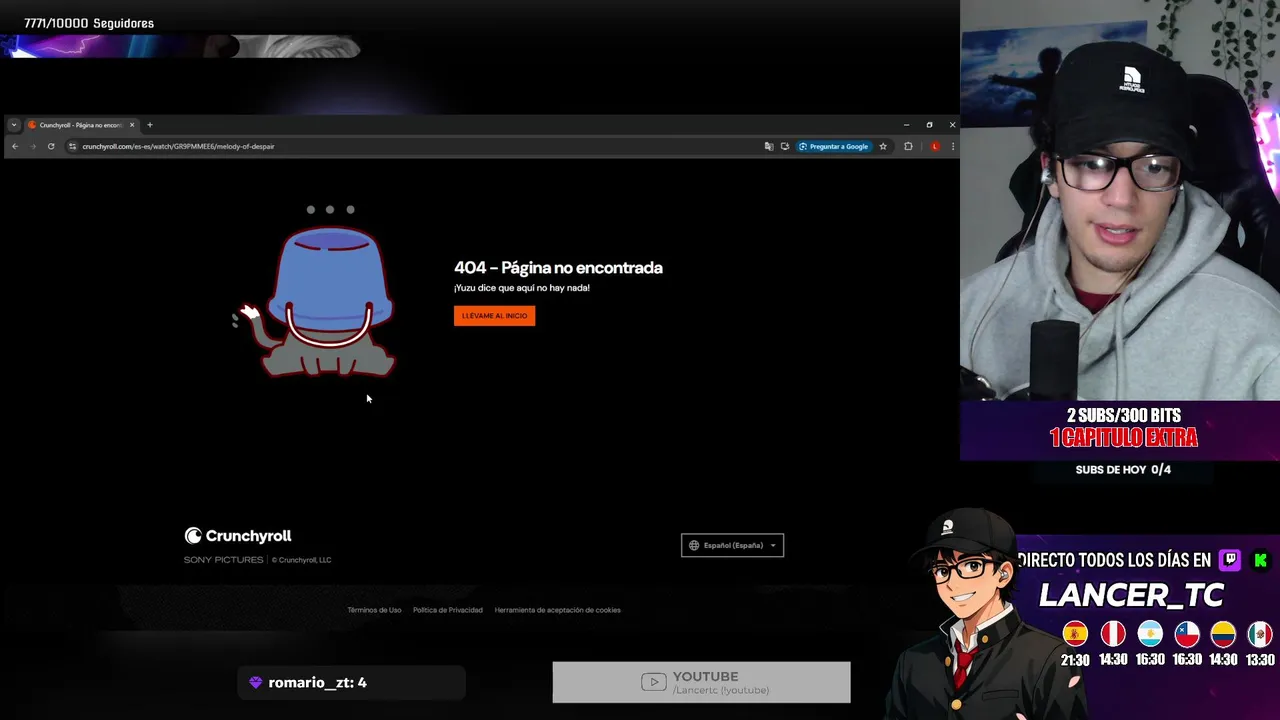The width and height of the screenshot is (1280, 720).
Task: Click the 404 – Página no encontrada heading
Action: (558, 267)
